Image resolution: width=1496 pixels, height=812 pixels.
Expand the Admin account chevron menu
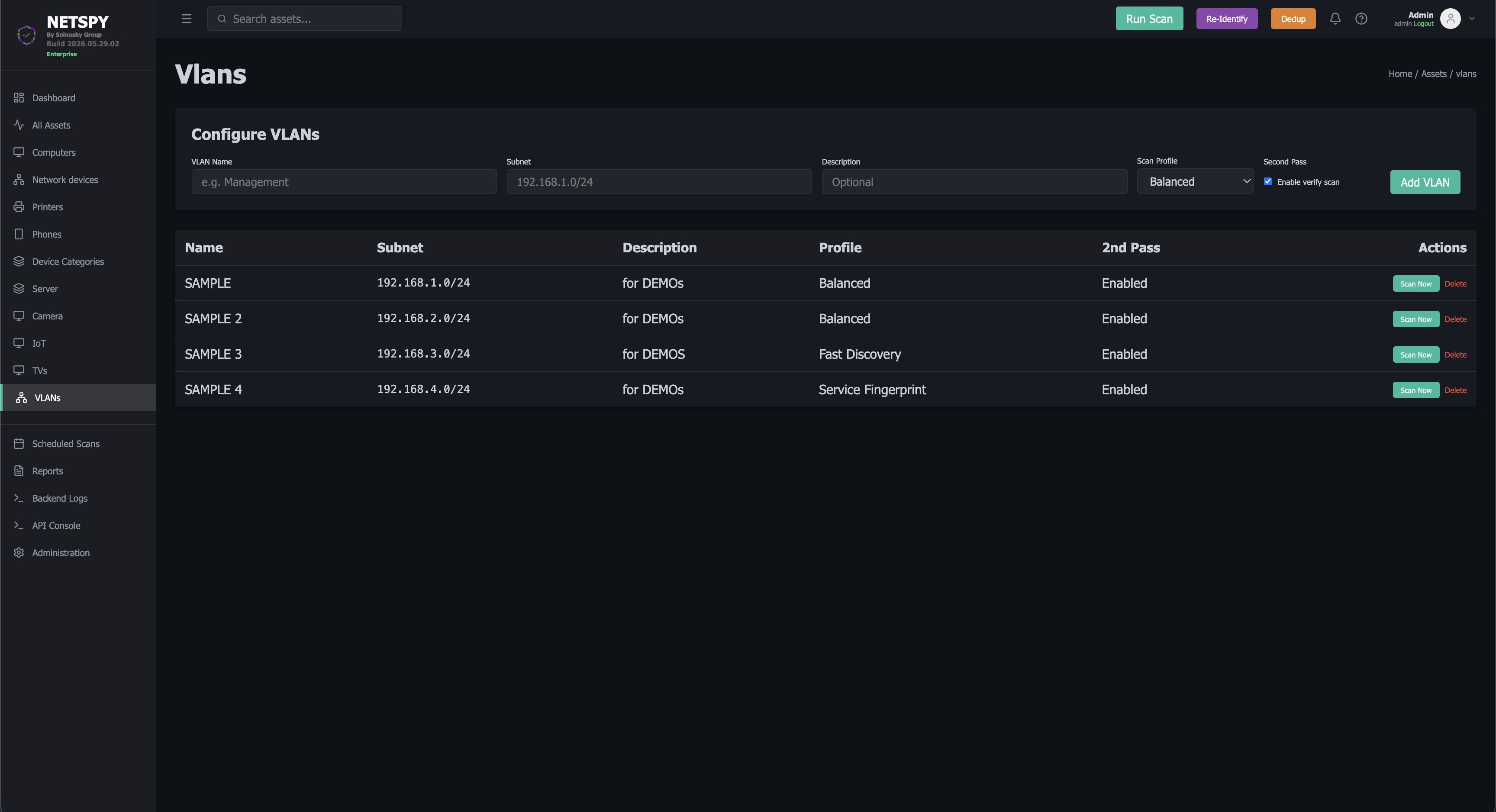click(1472, 19)
